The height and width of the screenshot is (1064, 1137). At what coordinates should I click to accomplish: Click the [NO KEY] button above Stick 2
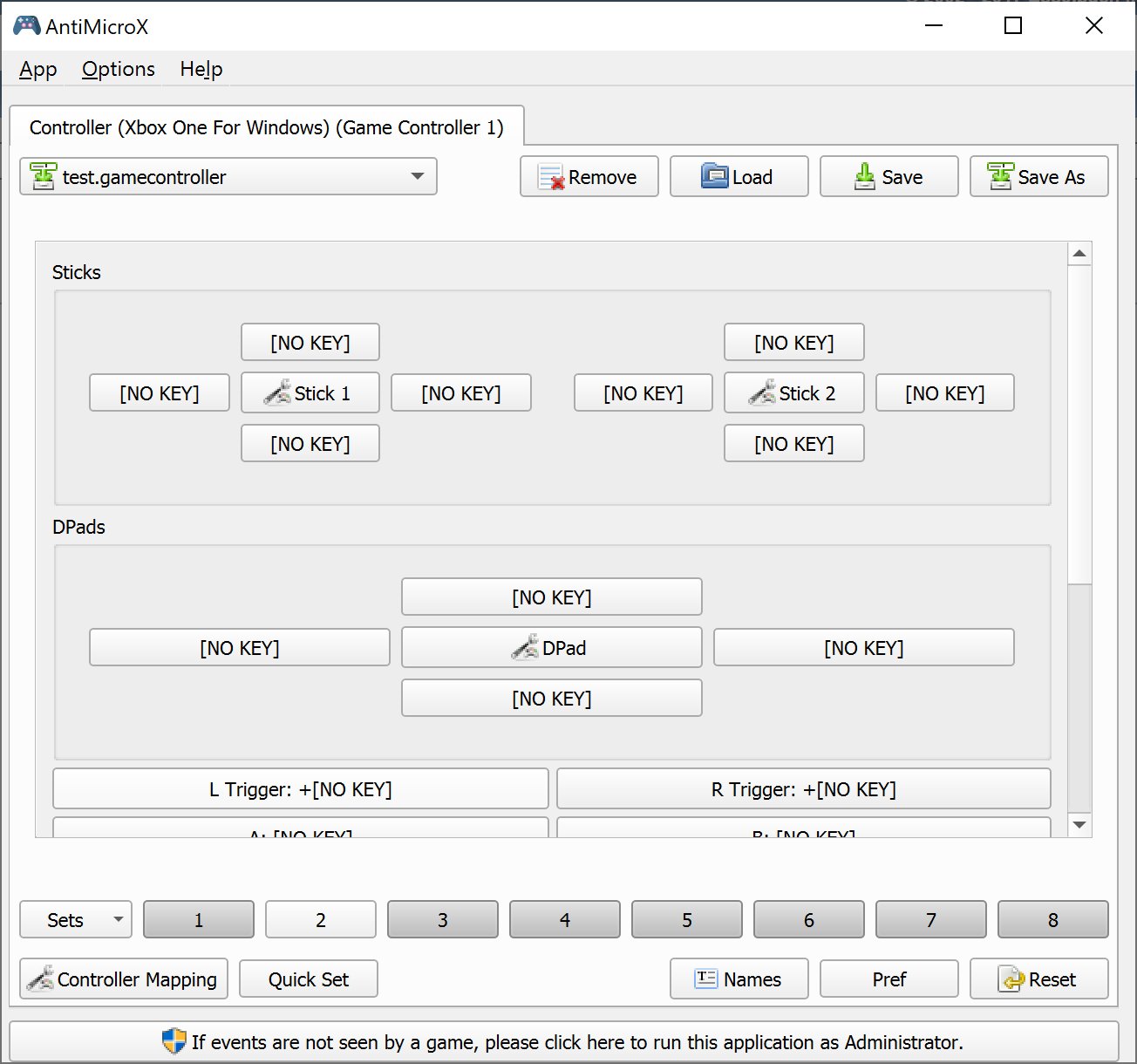pos(794,343)
